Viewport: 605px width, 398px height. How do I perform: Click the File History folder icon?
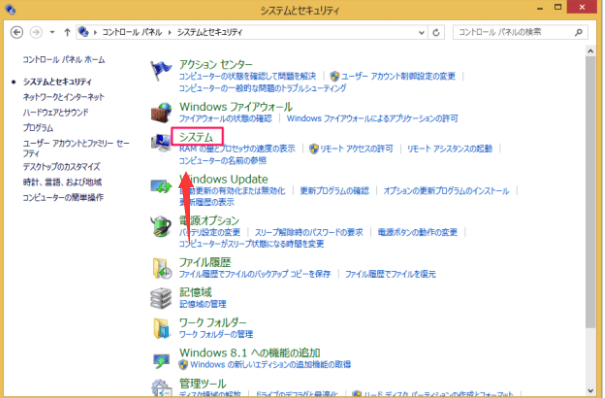click(162, 268)
